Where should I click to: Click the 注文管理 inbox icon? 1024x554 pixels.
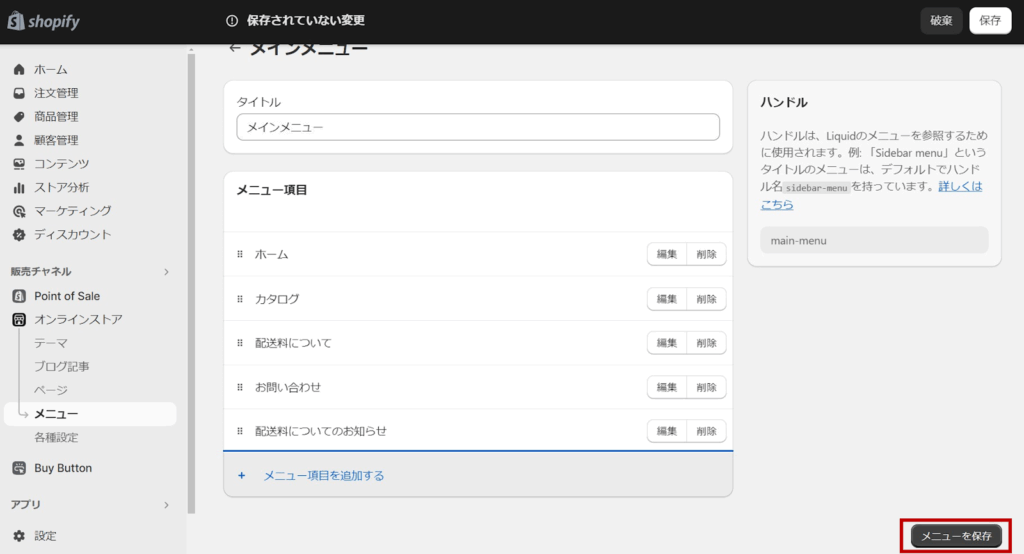pos(19,93)
